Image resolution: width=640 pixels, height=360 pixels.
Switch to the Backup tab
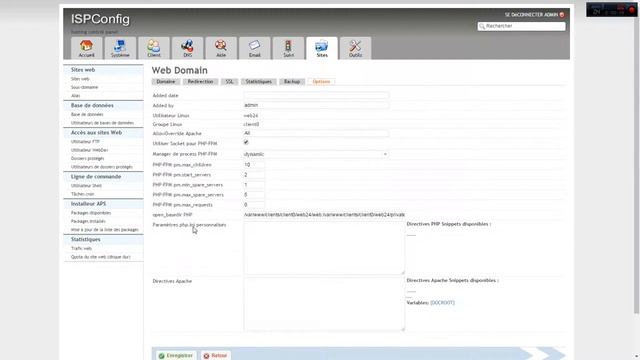pos(292,82)
